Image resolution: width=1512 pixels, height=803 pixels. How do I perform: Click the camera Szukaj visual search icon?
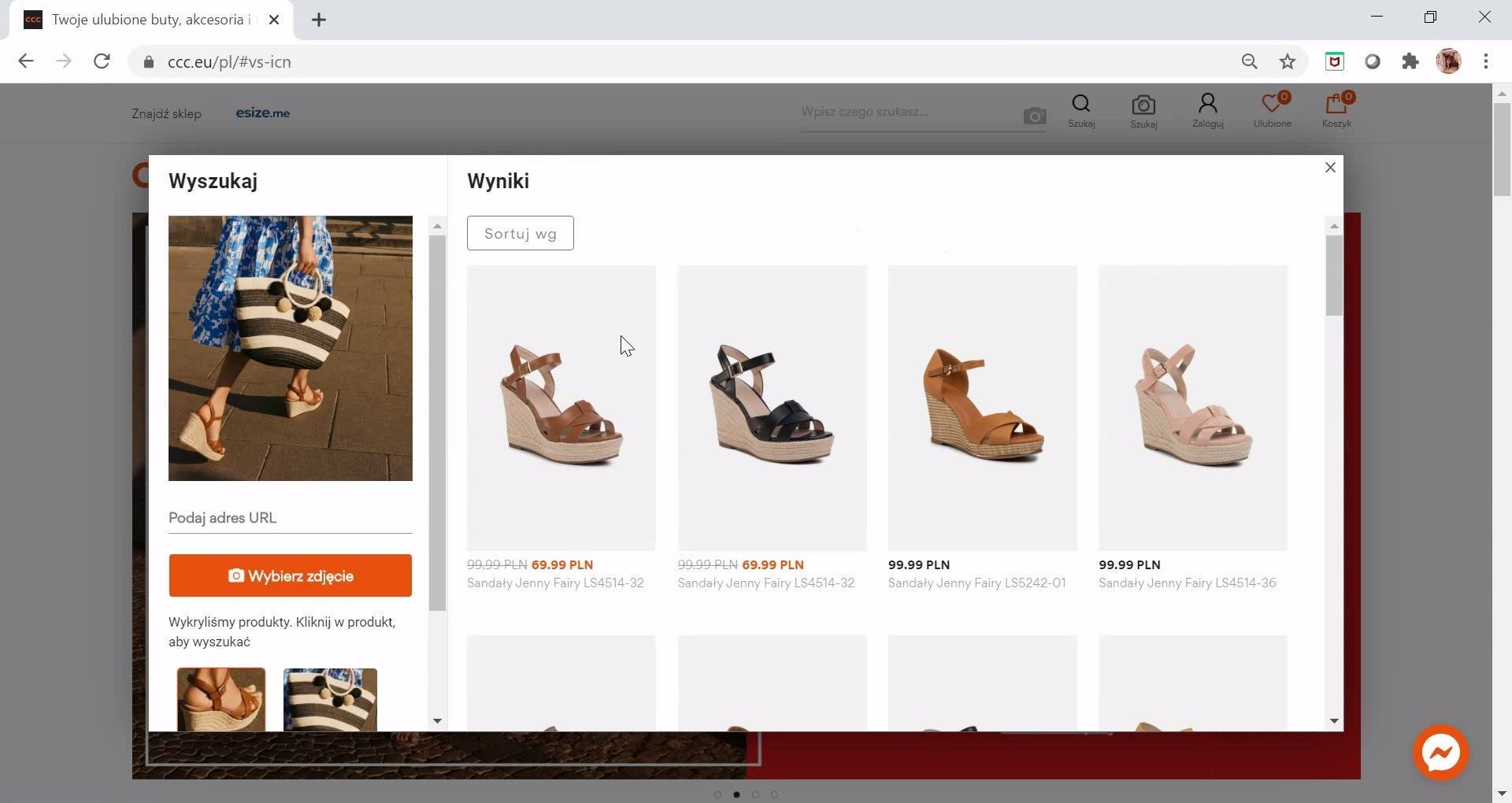(1143, 111)
